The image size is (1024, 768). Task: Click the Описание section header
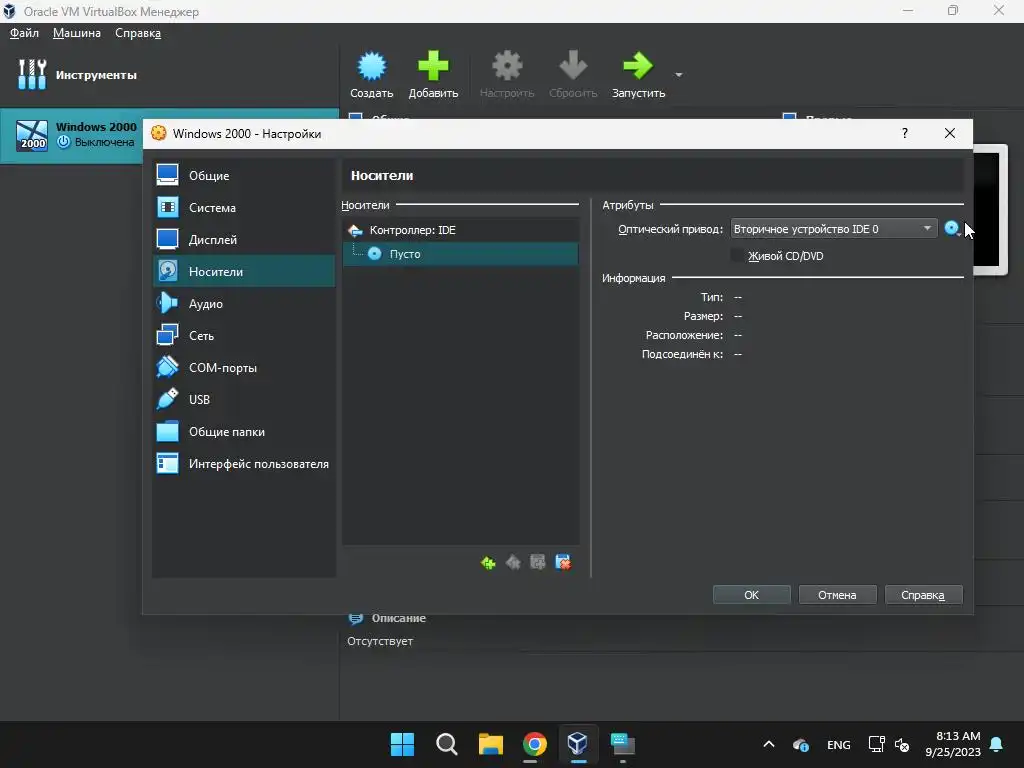pos(398,618)
